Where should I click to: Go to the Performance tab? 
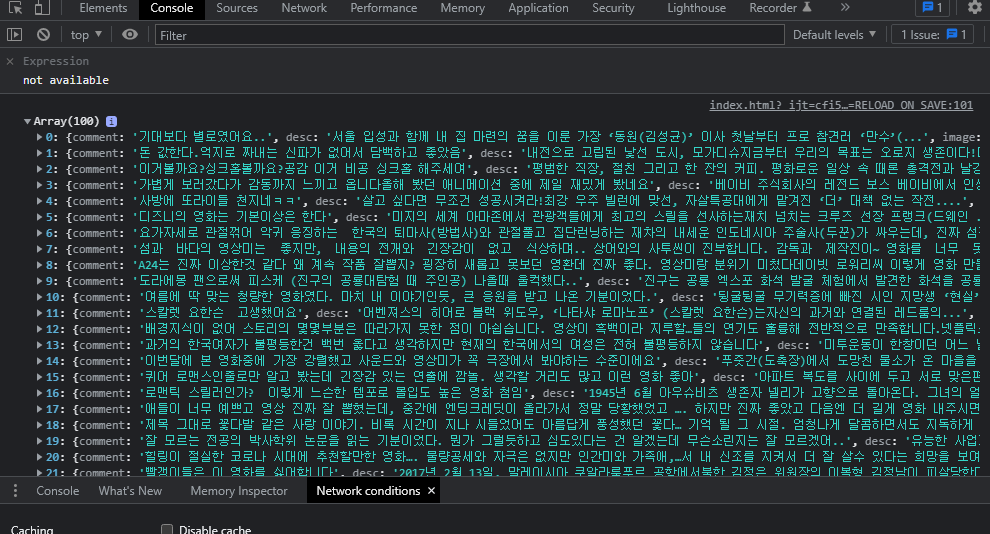click(x=383, y=8)
